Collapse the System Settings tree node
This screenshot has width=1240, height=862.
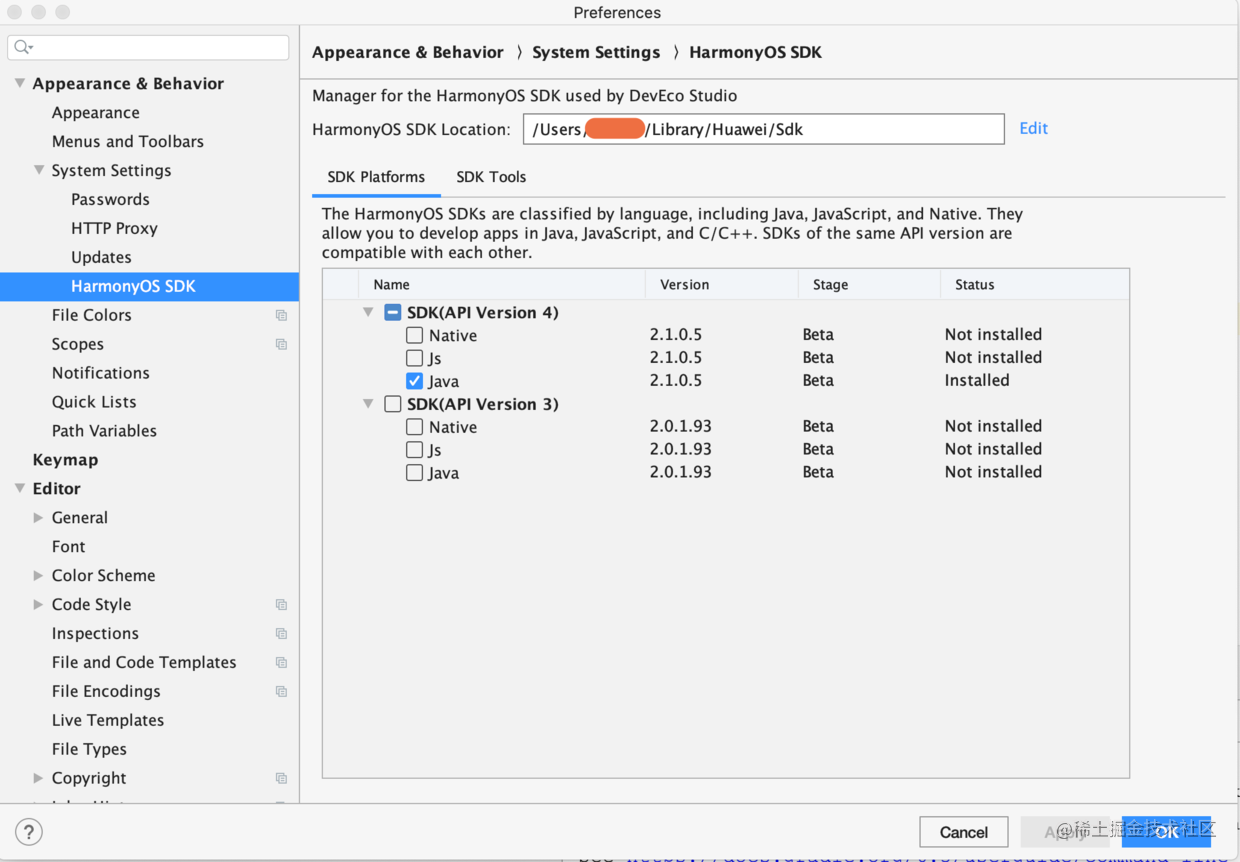pos(39,171)
